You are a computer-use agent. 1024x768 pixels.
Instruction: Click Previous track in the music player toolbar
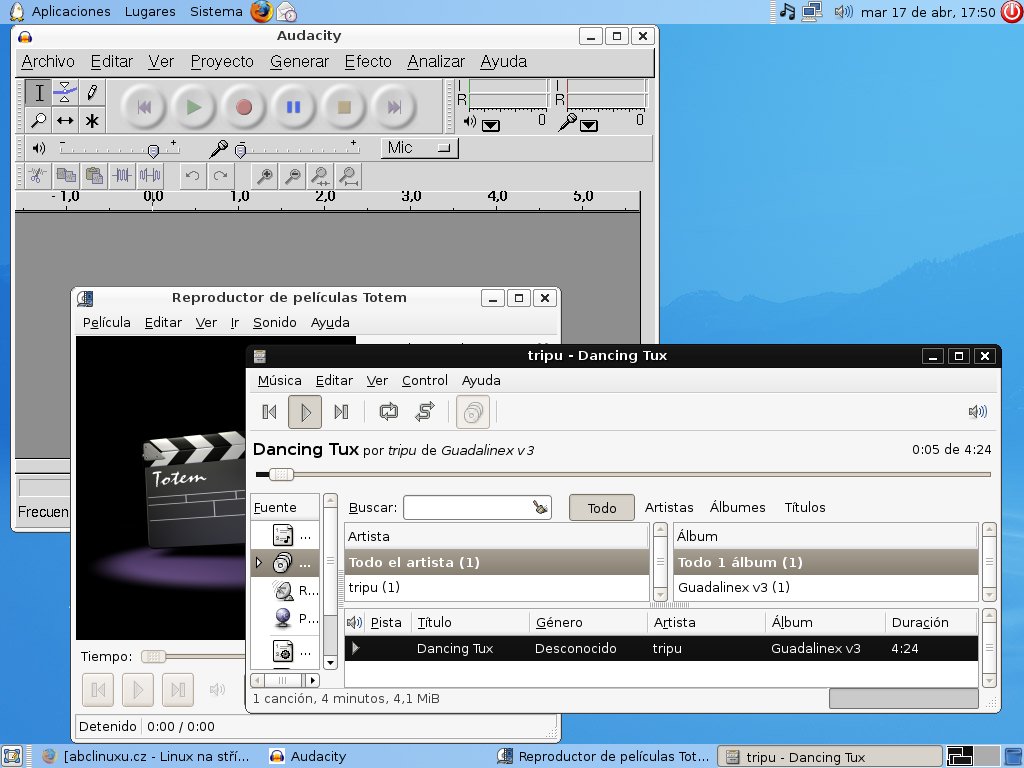(269, 412)
